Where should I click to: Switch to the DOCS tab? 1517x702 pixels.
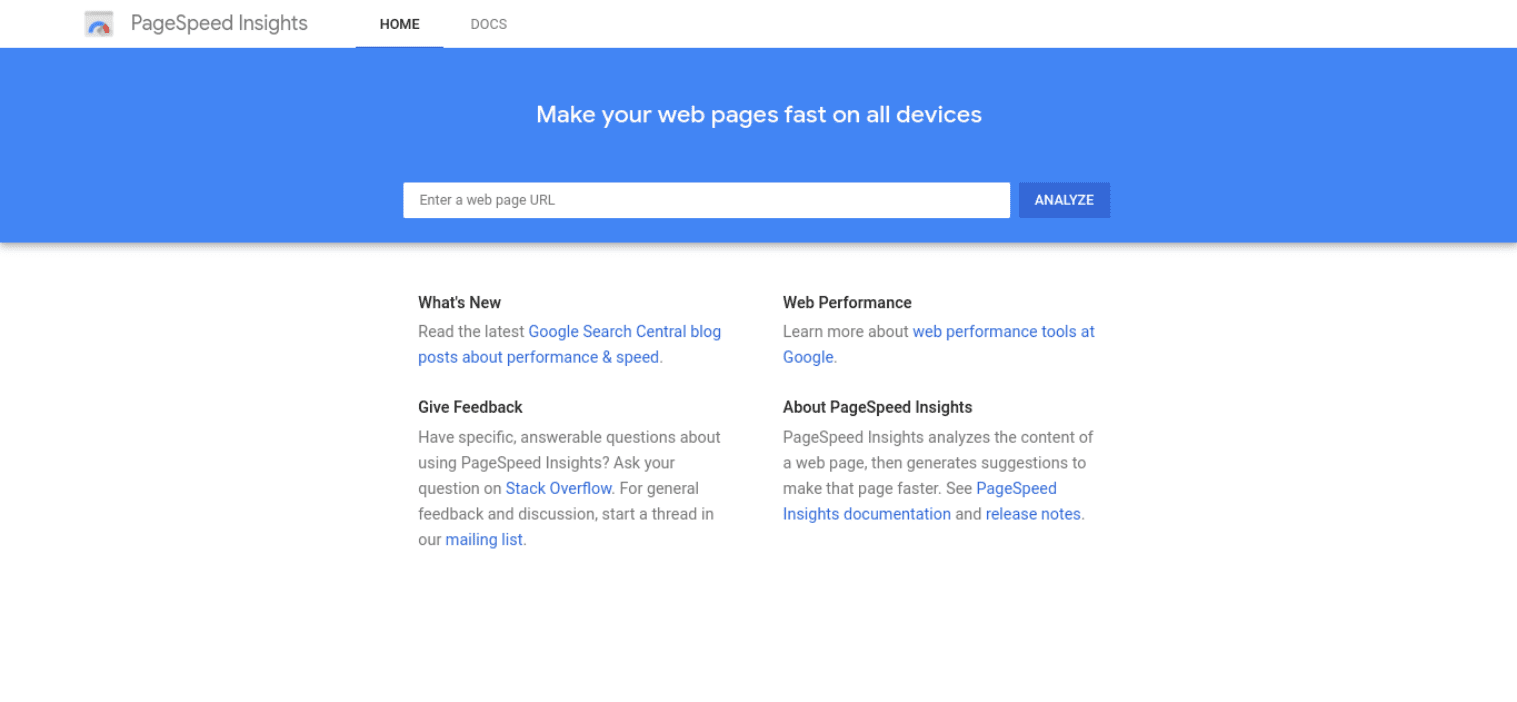click(x=488, y=24)
